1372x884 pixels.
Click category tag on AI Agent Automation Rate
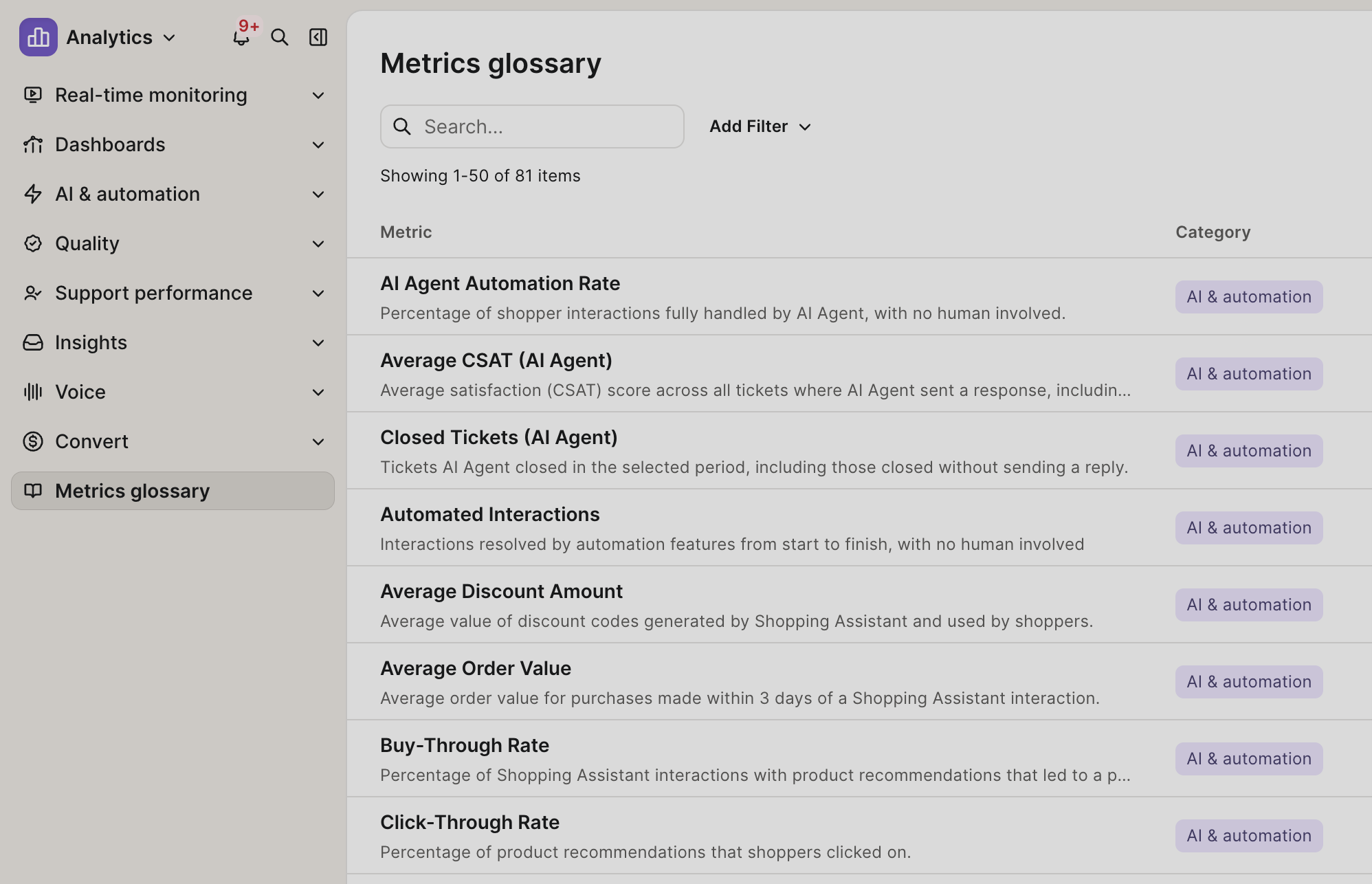click(x=1248, y=297)
